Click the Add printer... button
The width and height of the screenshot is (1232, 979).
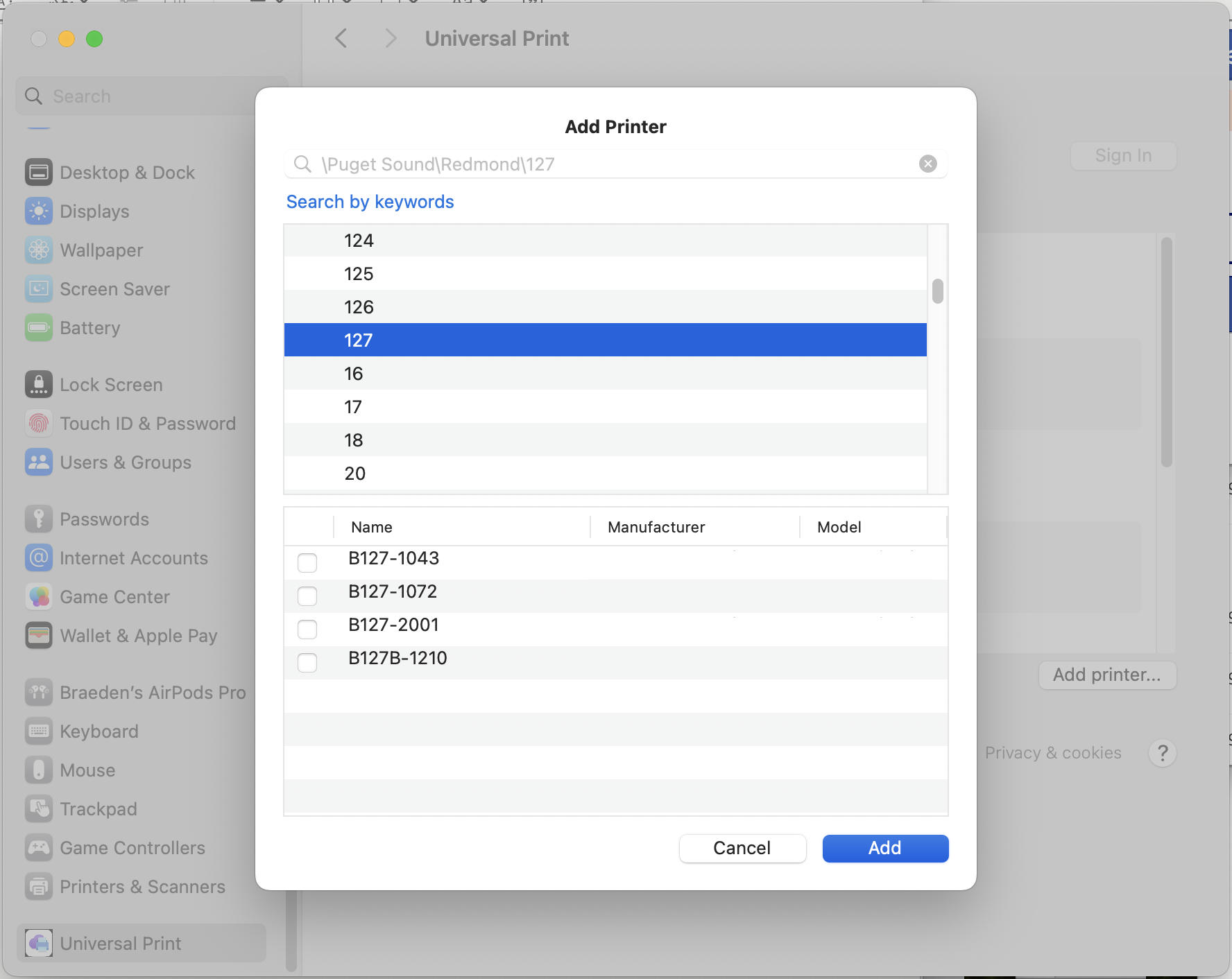[1107, 675]
